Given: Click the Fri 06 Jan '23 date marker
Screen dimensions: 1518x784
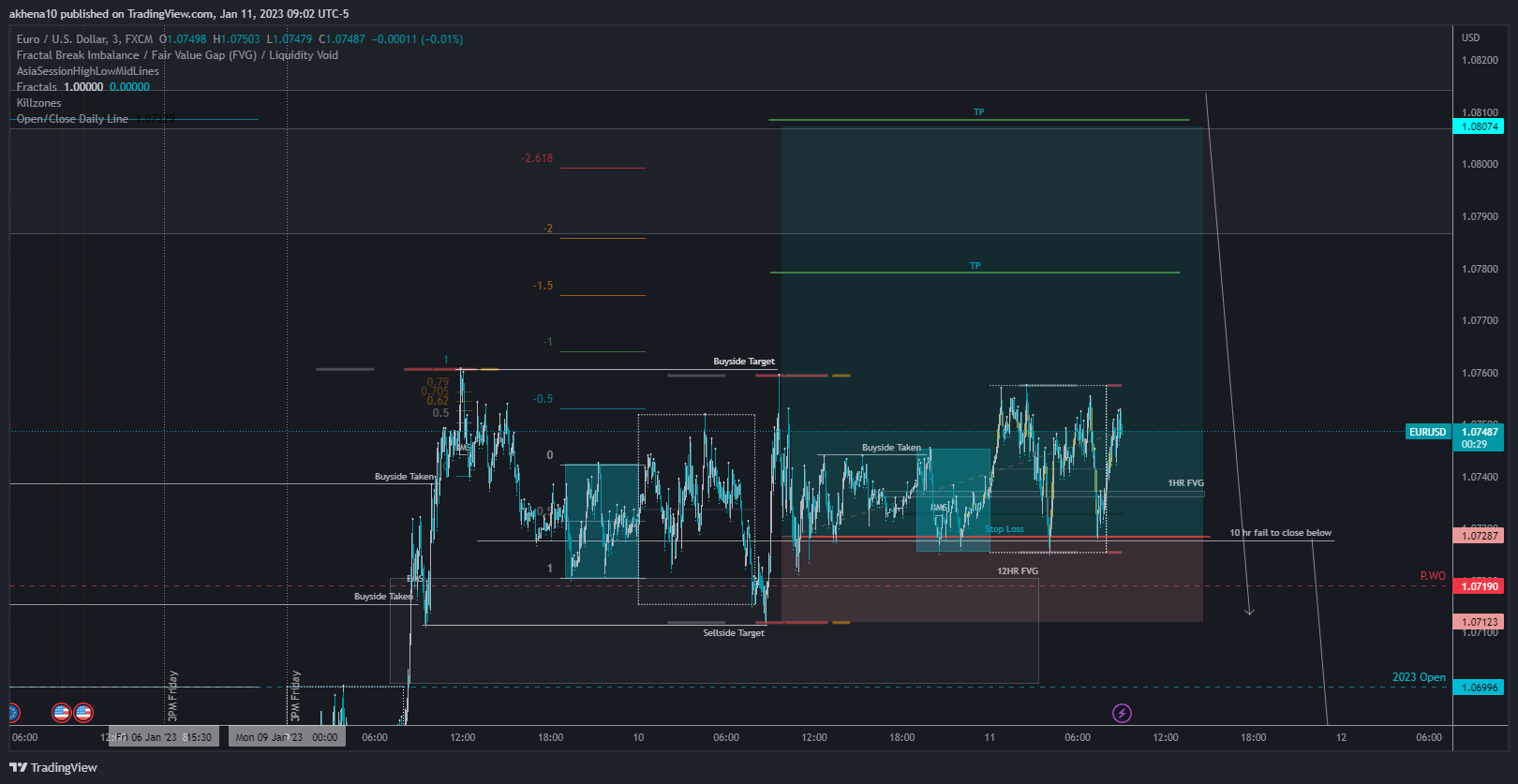Looking at the screenshot, I should pyautogui.click(x=164, y=737).
